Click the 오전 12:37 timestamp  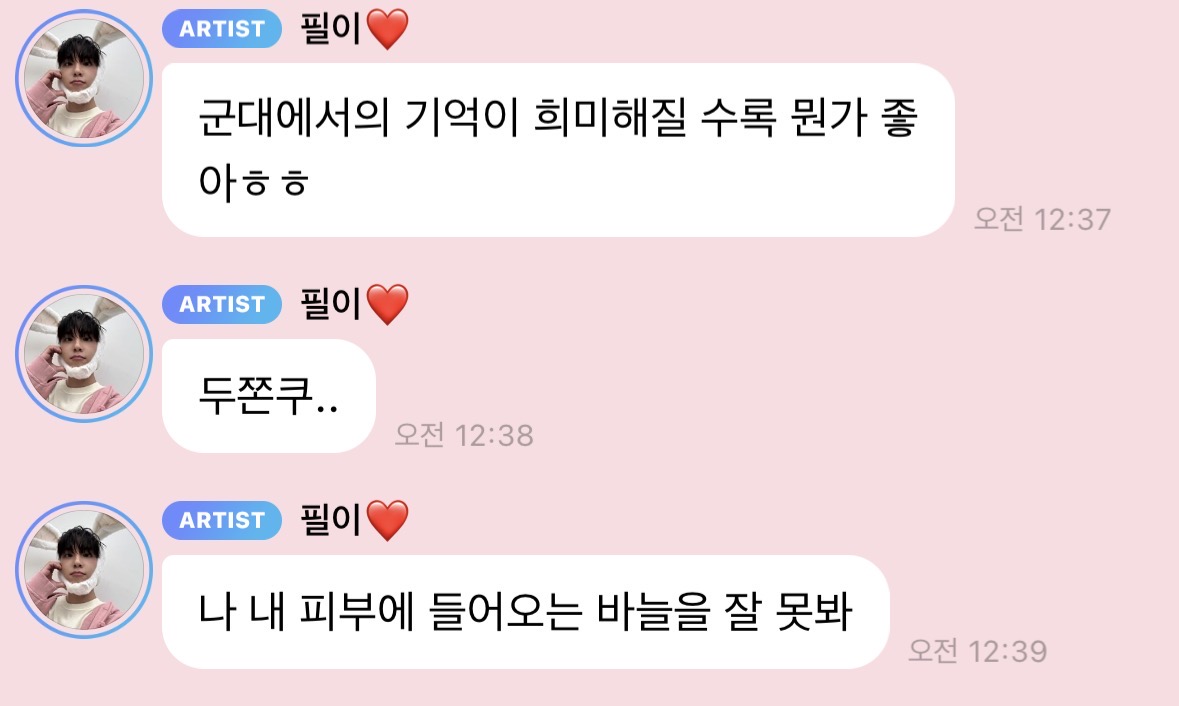(x=1042, y=220)
